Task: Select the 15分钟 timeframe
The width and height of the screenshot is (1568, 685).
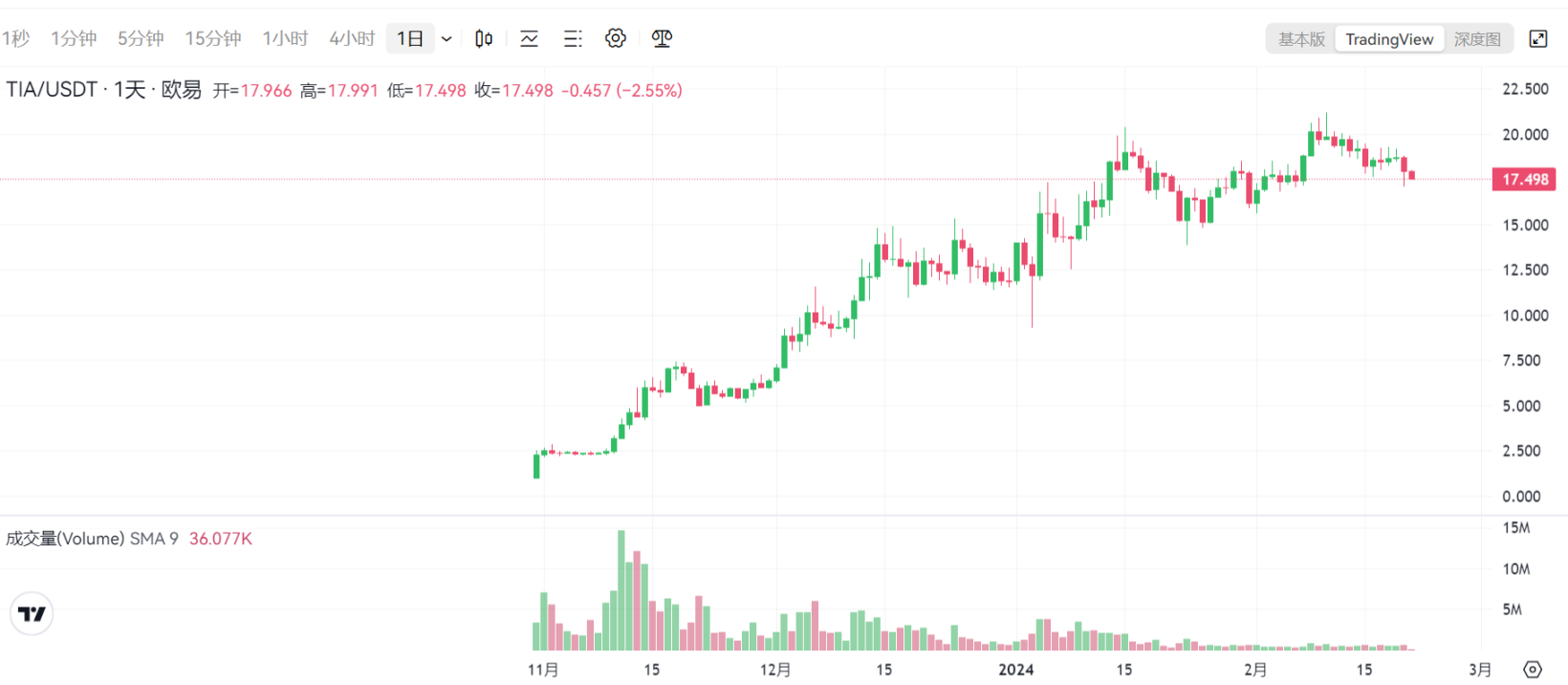Action: pos(213,38)
